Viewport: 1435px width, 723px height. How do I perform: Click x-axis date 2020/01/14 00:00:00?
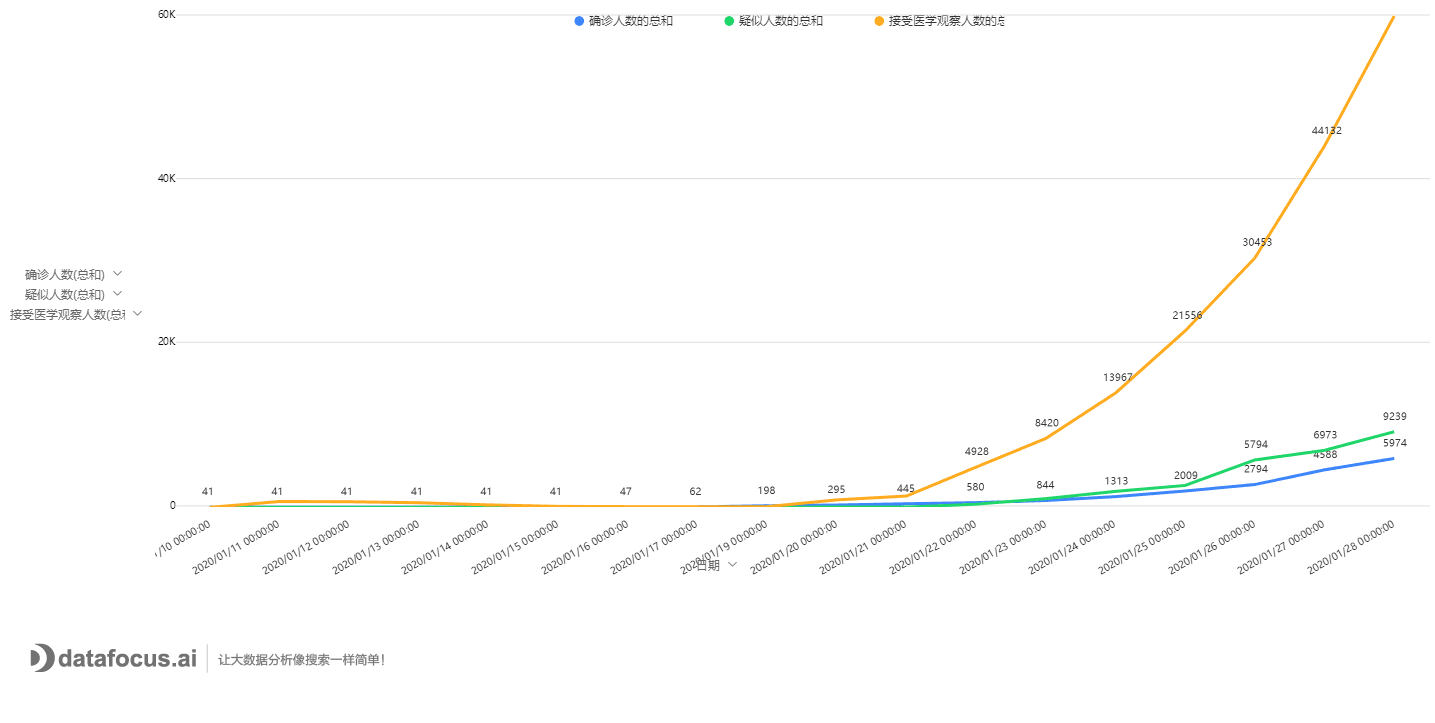[446, 546]
